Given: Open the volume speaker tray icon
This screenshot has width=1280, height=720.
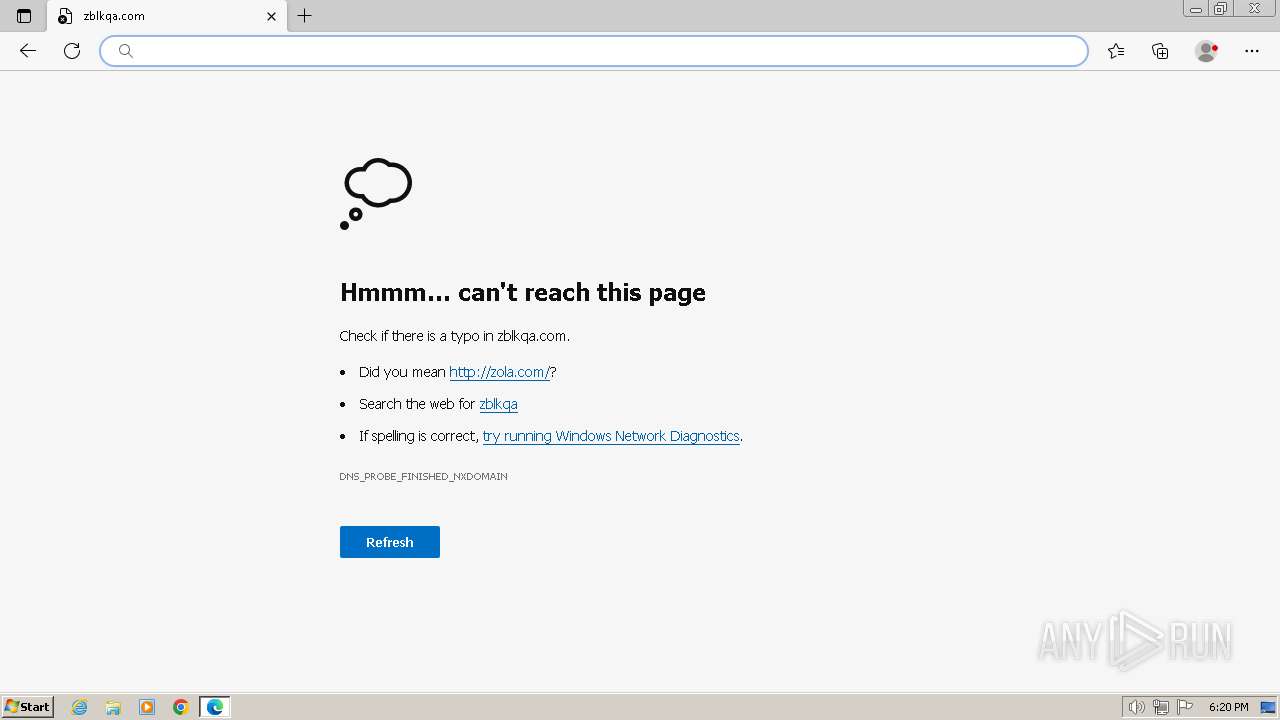Looking at the screenshot, I should 1136,707.
